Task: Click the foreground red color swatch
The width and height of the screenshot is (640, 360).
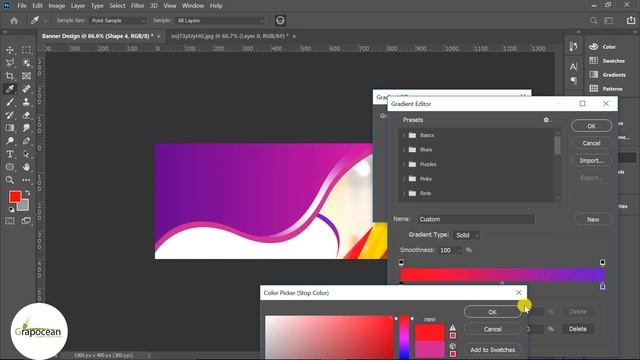Action: pyautogui.click(x=15, y=197)
